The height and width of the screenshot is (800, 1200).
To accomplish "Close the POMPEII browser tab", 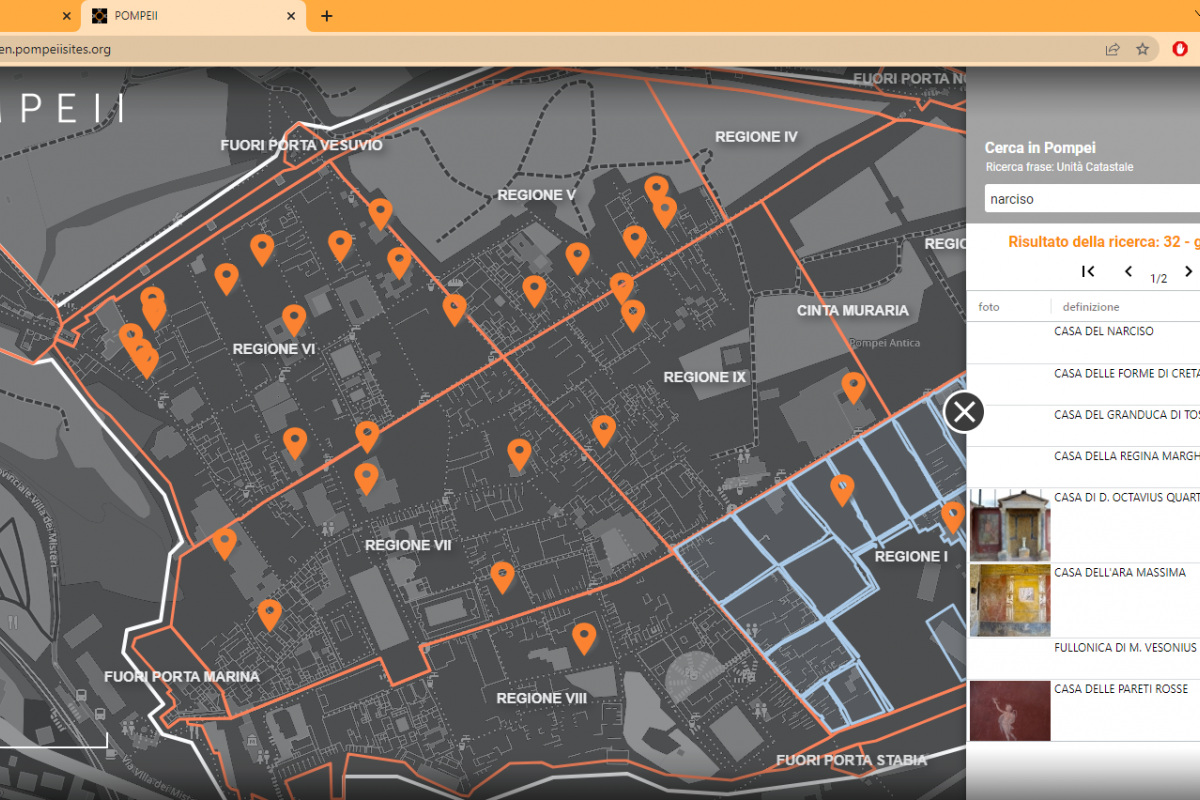I will click(x=292, y=16).
